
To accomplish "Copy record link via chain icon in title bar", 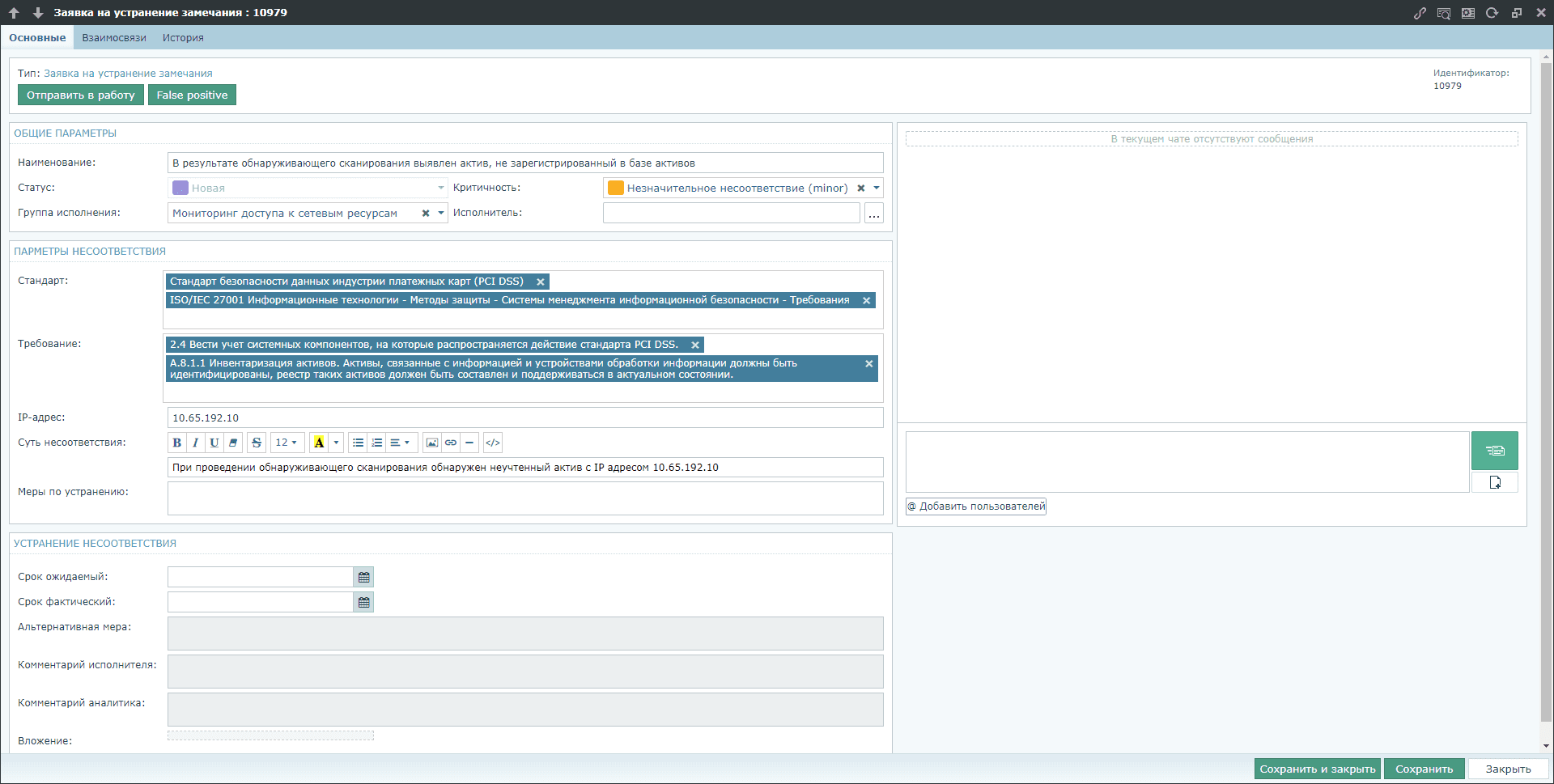I will 1420,13.
